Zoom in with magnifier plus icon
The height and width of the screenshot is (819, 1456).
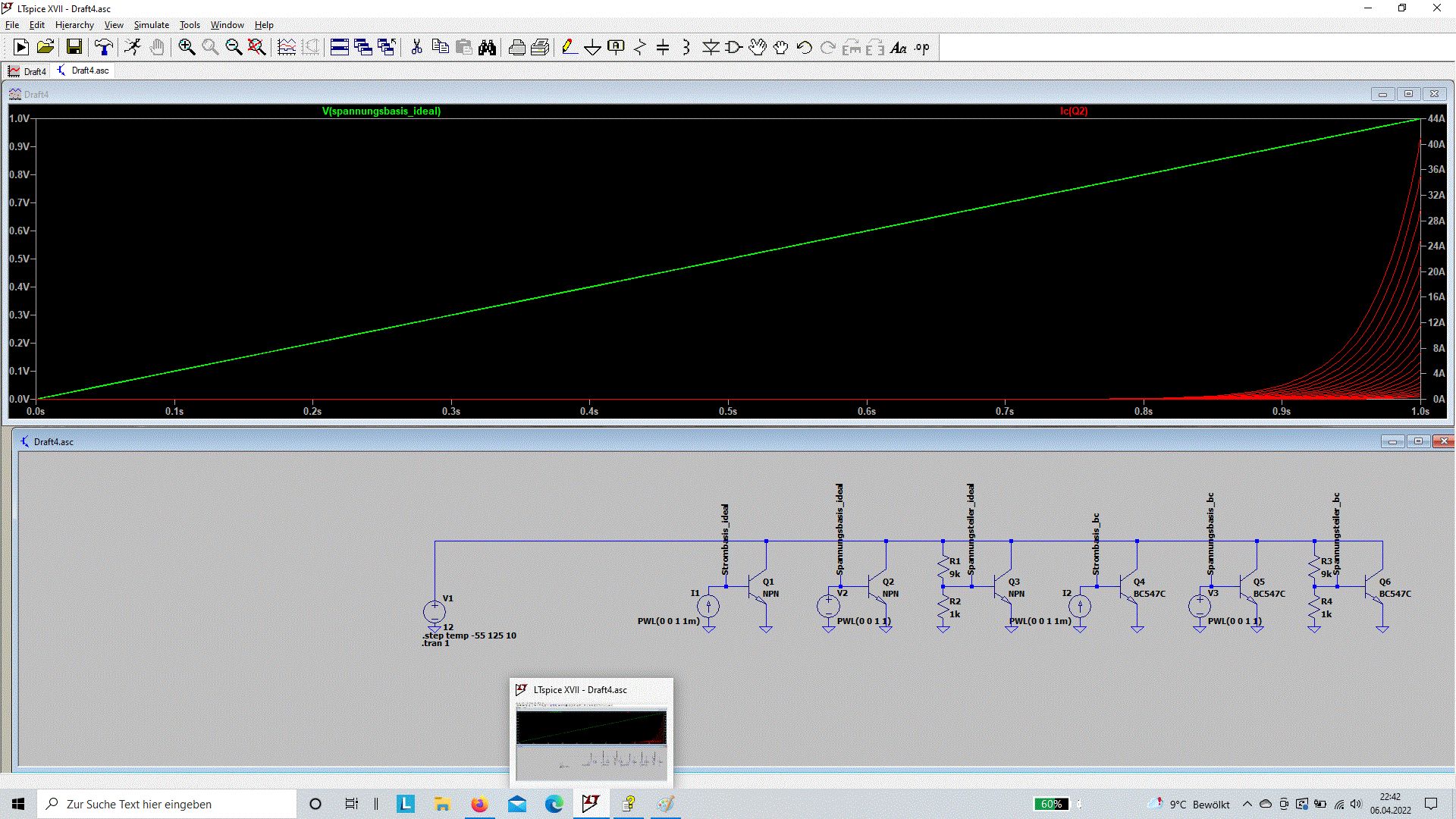pyautogui.click(x=187, y=48)
